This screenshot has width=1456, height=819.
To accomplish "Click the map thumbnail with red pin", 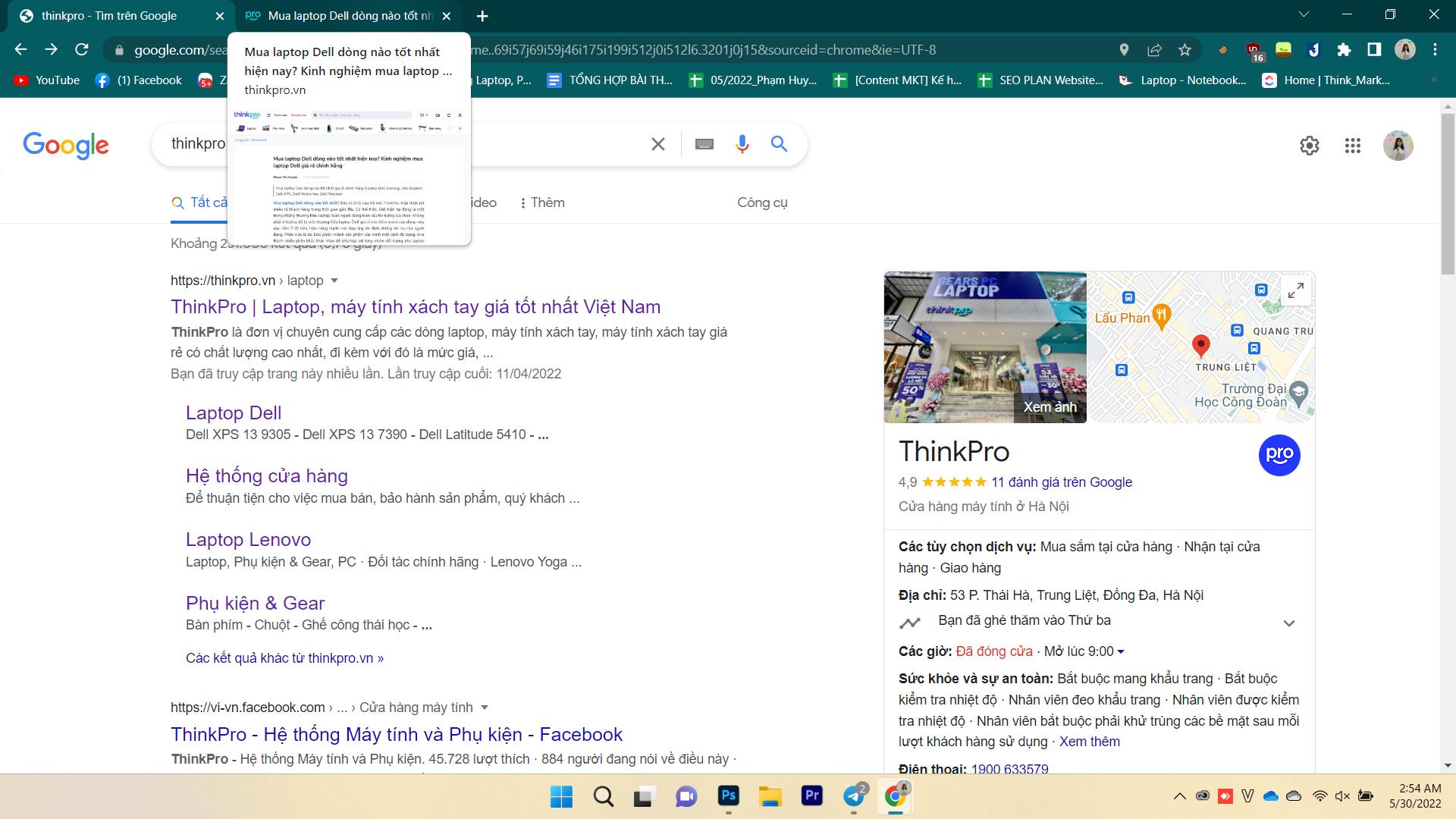I will (x=1201, y=347).
